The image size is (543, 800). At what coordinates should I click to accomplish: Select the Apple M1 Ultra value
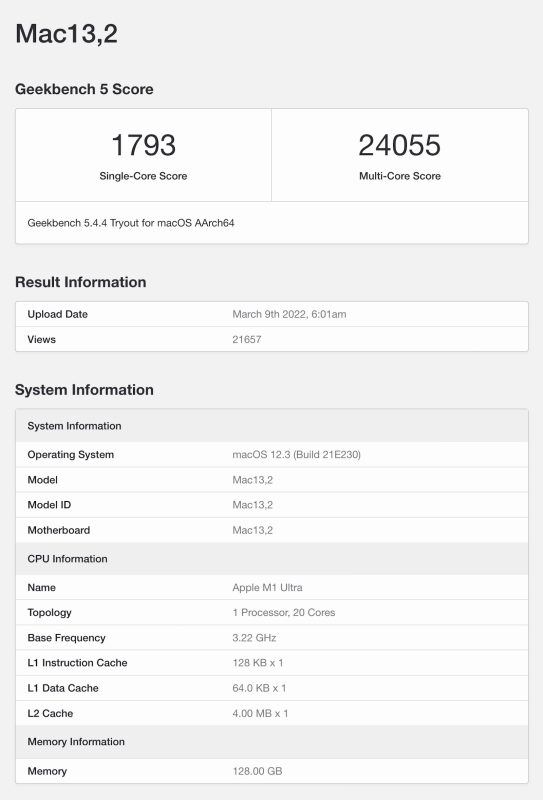point(267,588)
